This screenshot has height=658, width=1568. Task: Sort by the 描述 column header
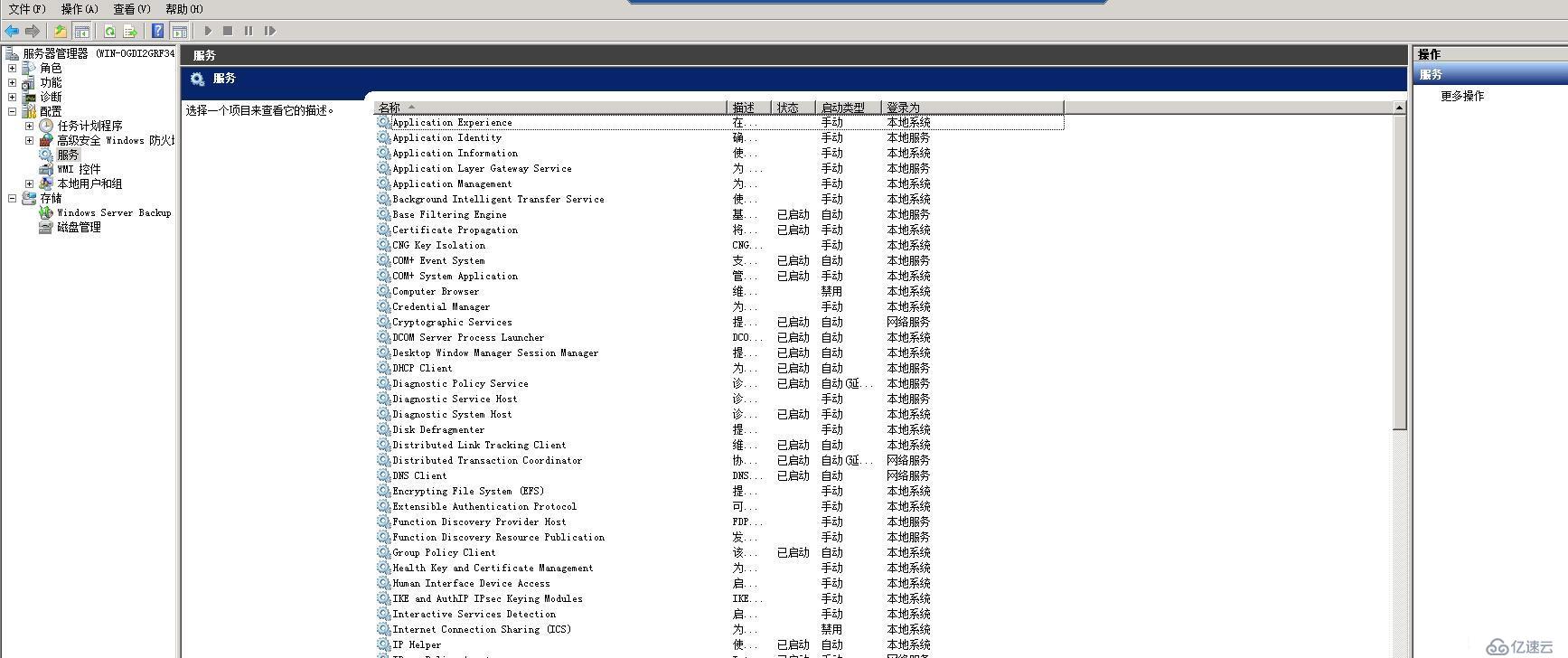pos(749,108)
